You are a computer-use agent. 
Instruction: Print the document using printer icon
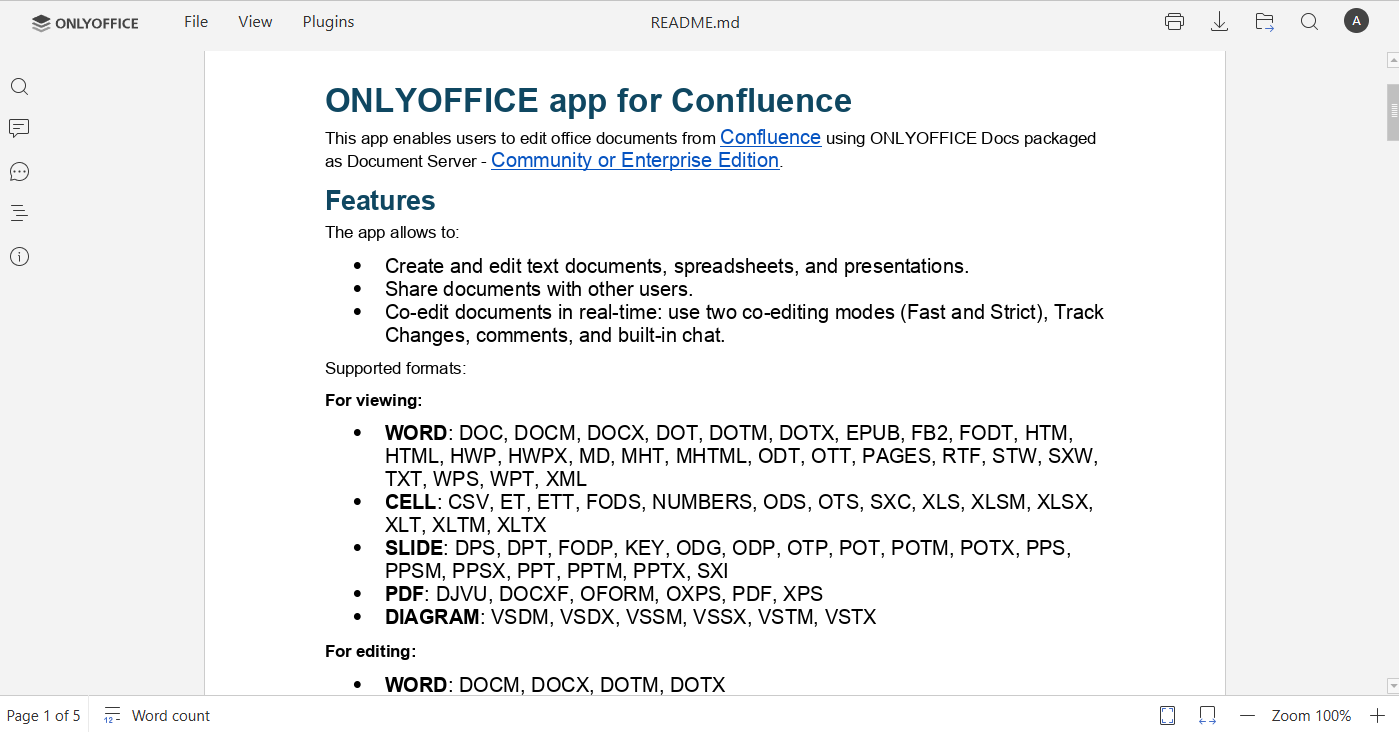pos(1174,22)
